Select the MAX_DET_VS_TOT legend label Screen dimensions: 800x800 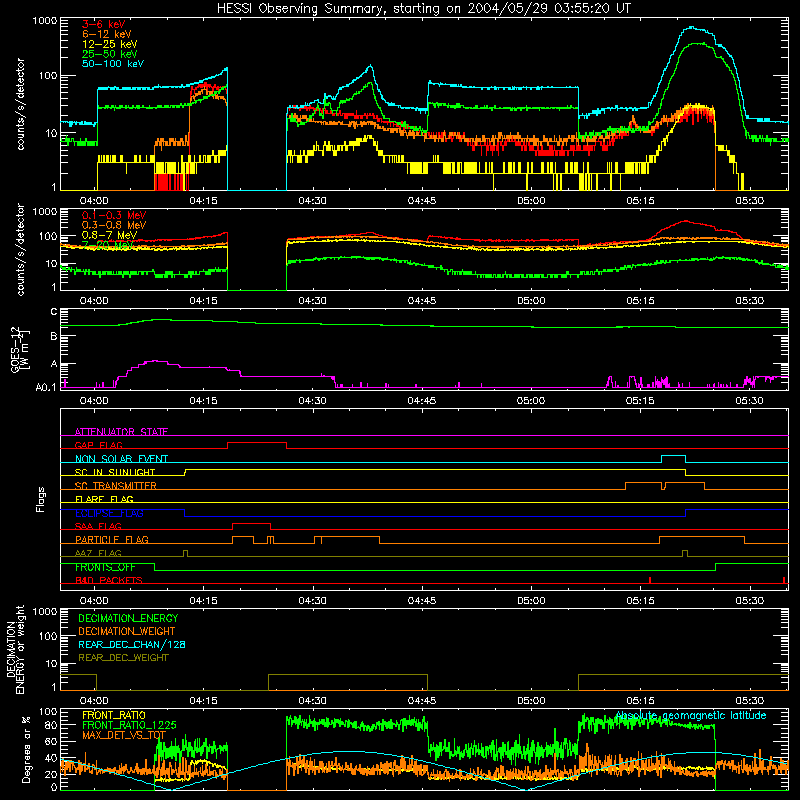[124, 736]
